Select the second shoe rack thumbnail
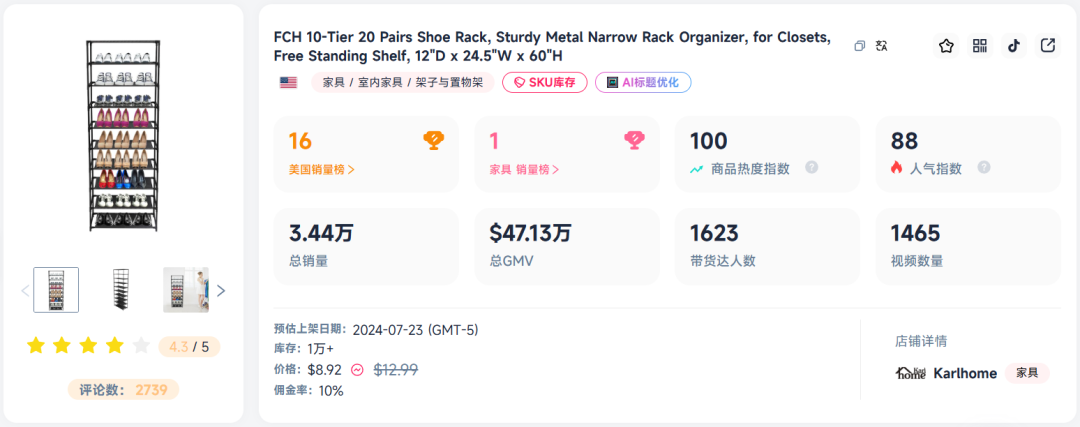 [121, 290]
